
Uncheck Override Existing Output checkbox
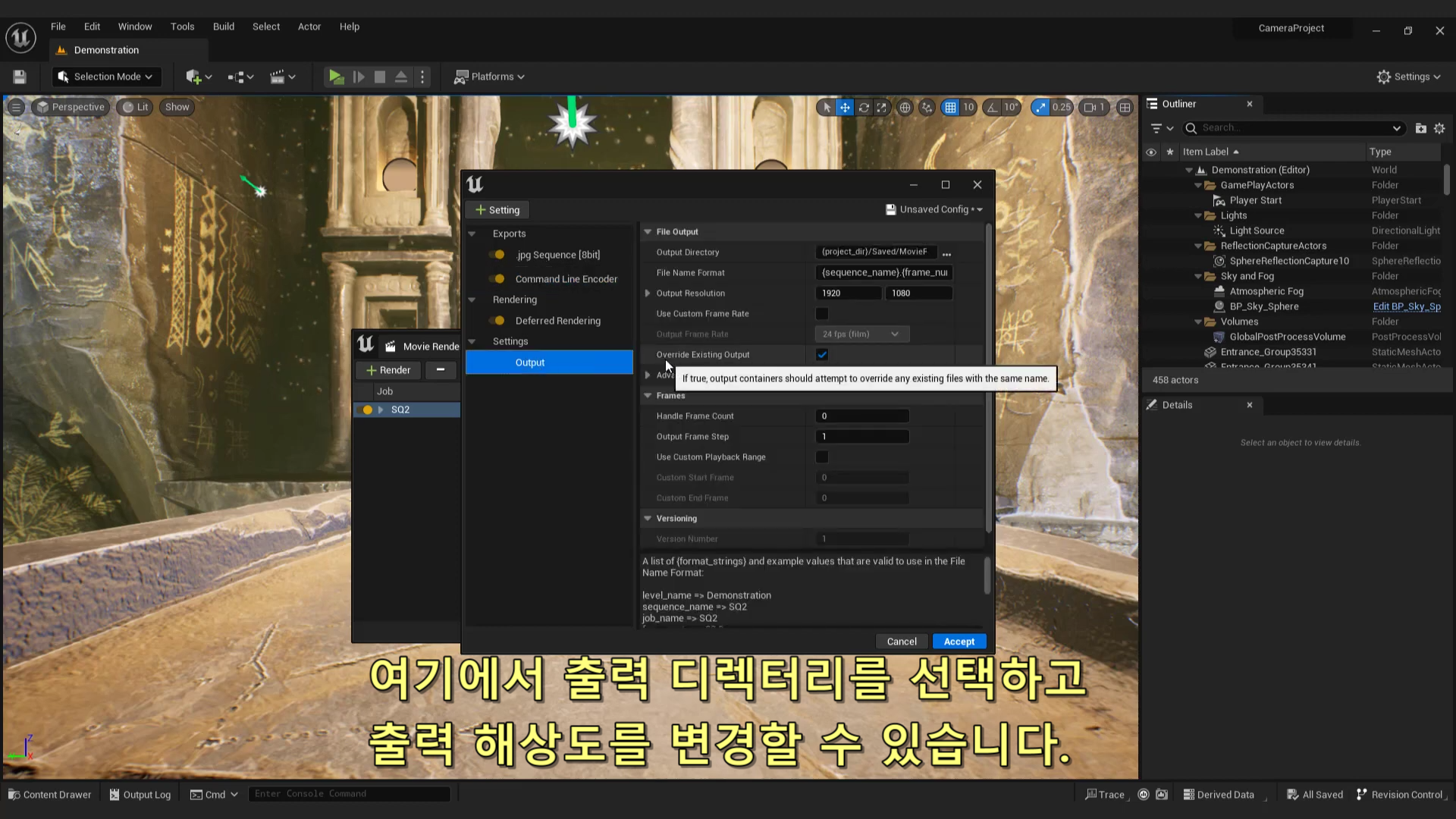point(822,355)
